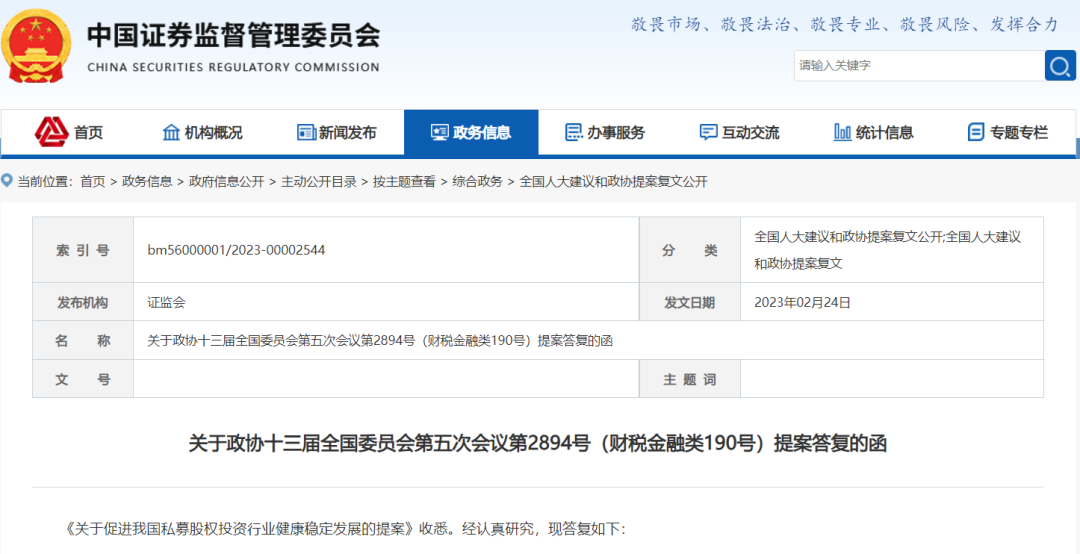Click the opening paragraph beginning 《关于促进我国私募股权

343,530
